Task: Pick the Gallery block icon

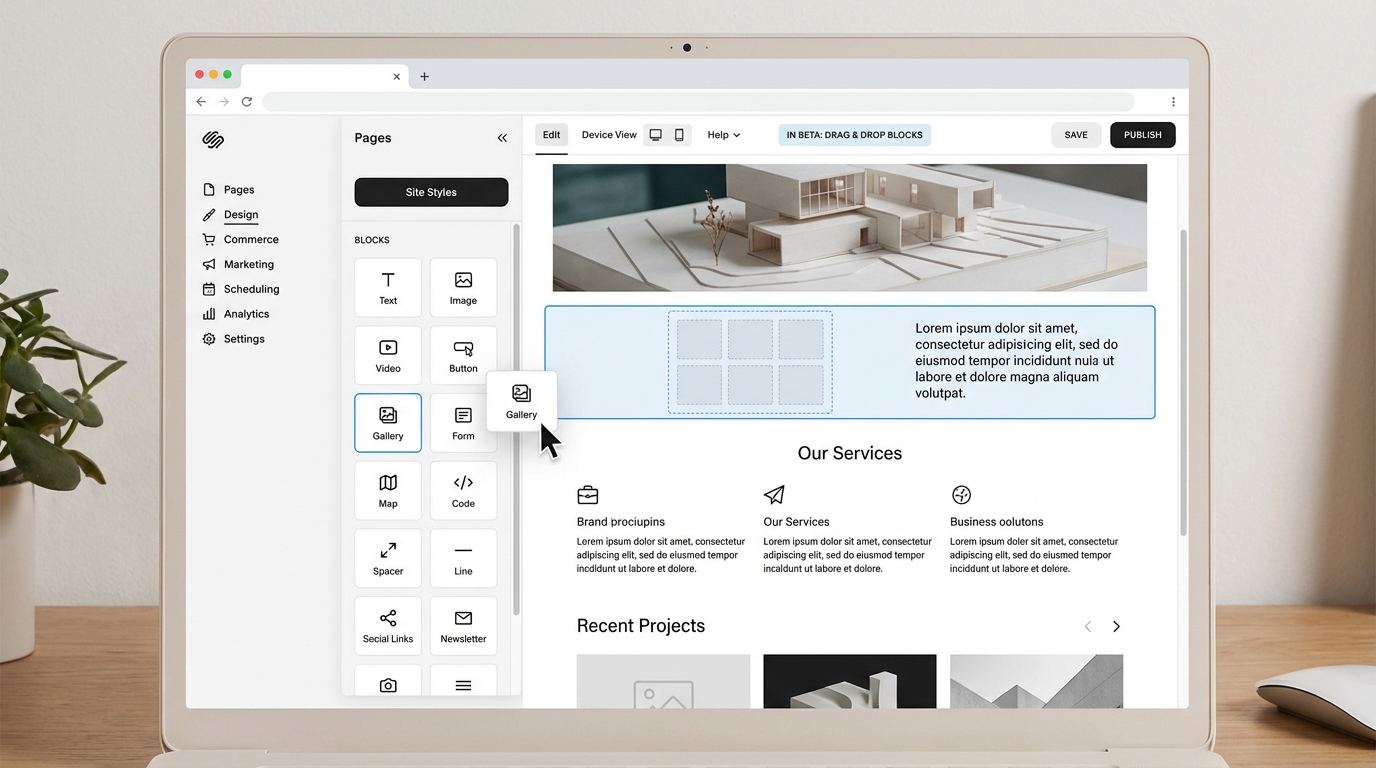Action: [387, 422]
